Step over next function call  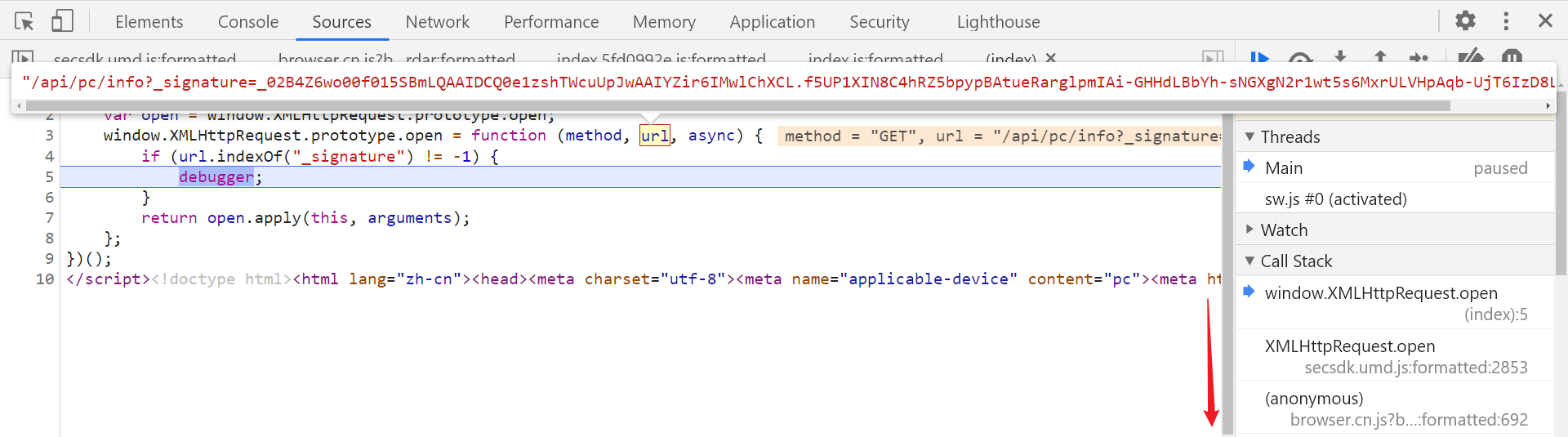pyautogui.click(x=1300, y=58)
